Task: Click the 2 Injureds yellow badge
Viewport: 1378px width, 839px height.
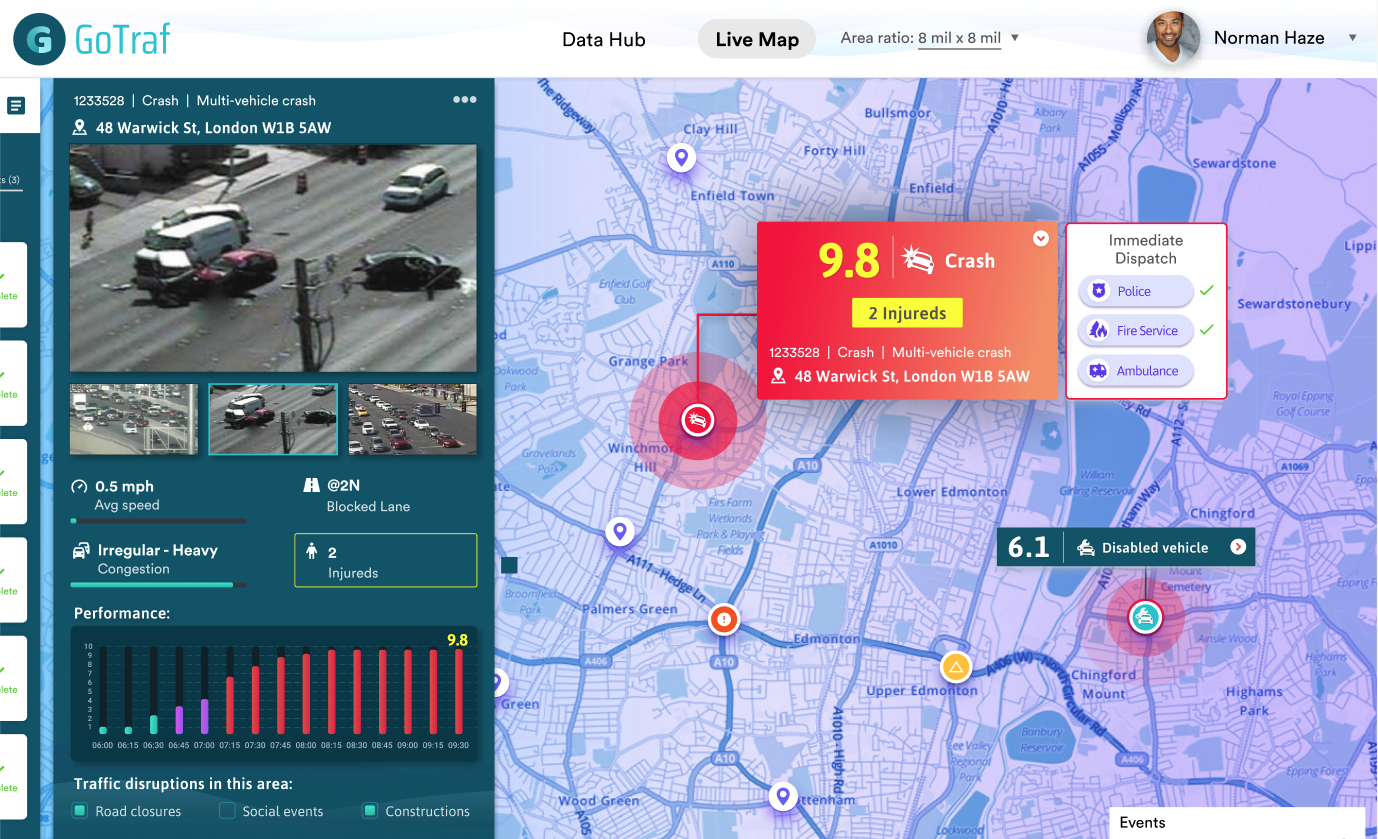Action: (907, 313)
